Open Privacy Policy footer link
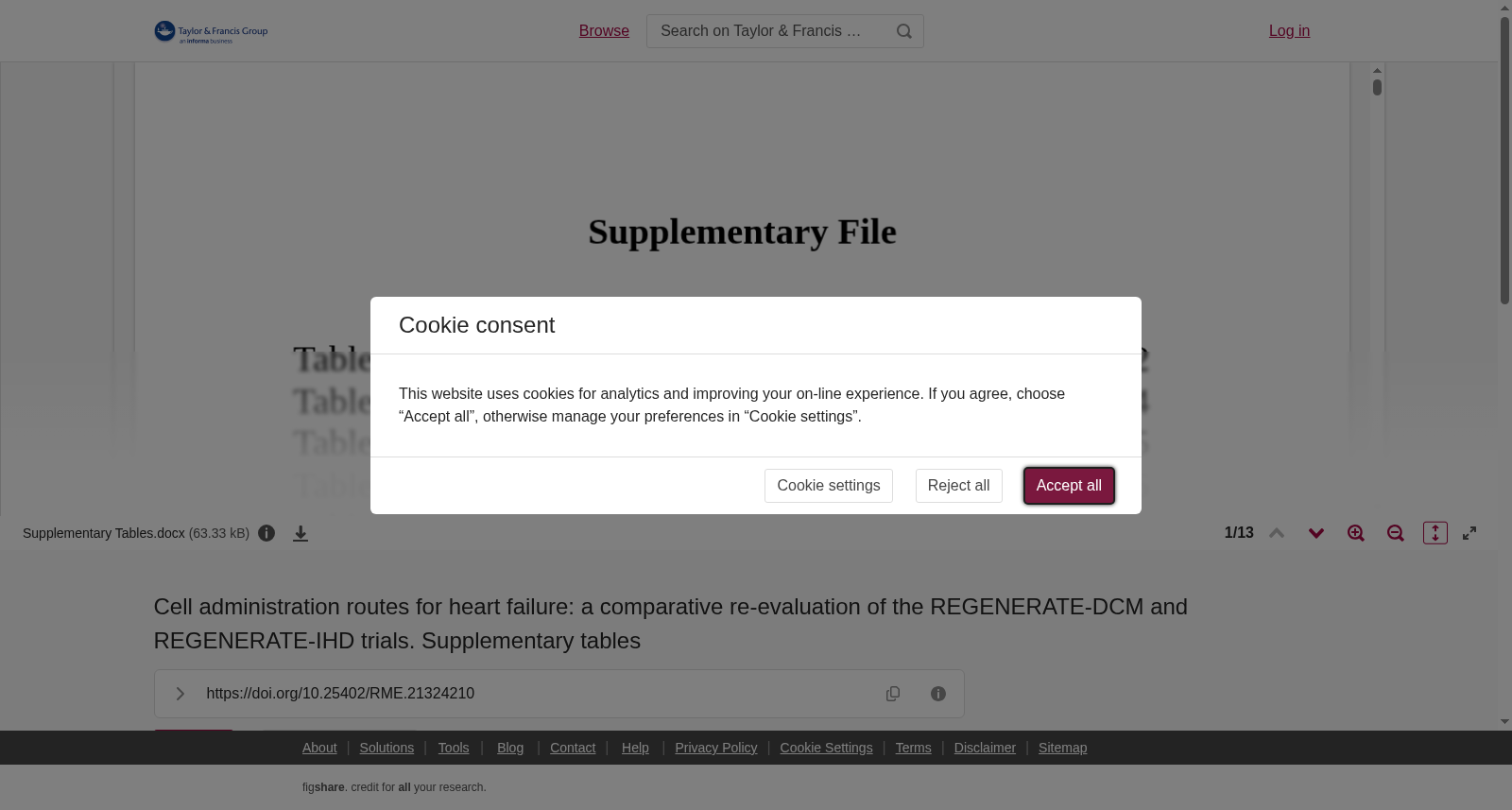 [715, 748]
